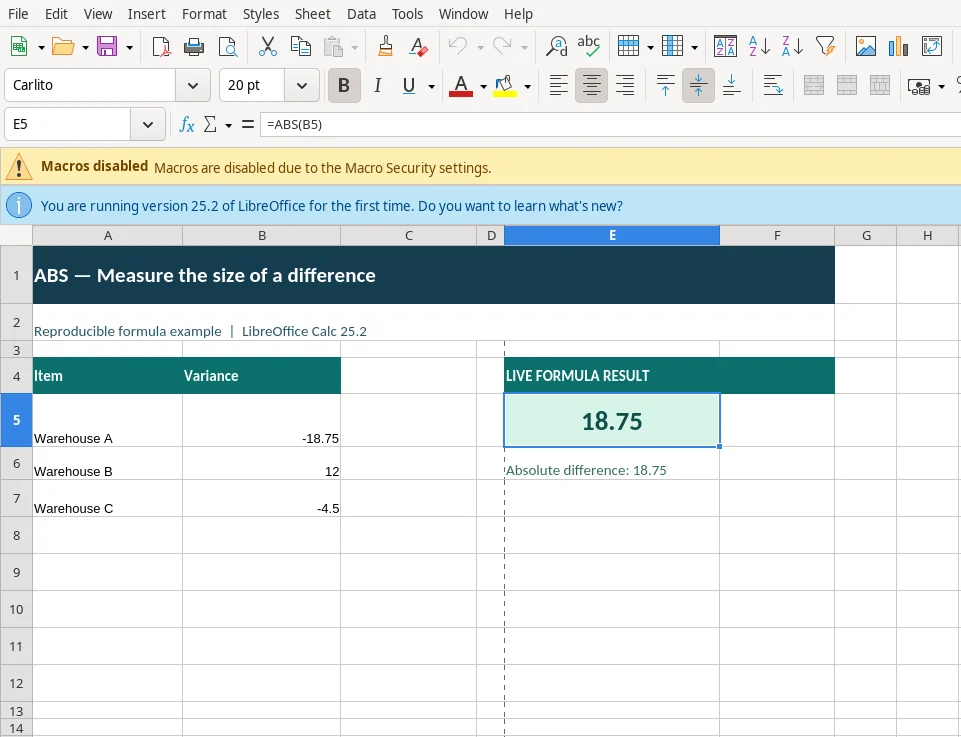The width and height of the screenshot is (961, 737).
Task: Select column E header
Action: (612, 235)
